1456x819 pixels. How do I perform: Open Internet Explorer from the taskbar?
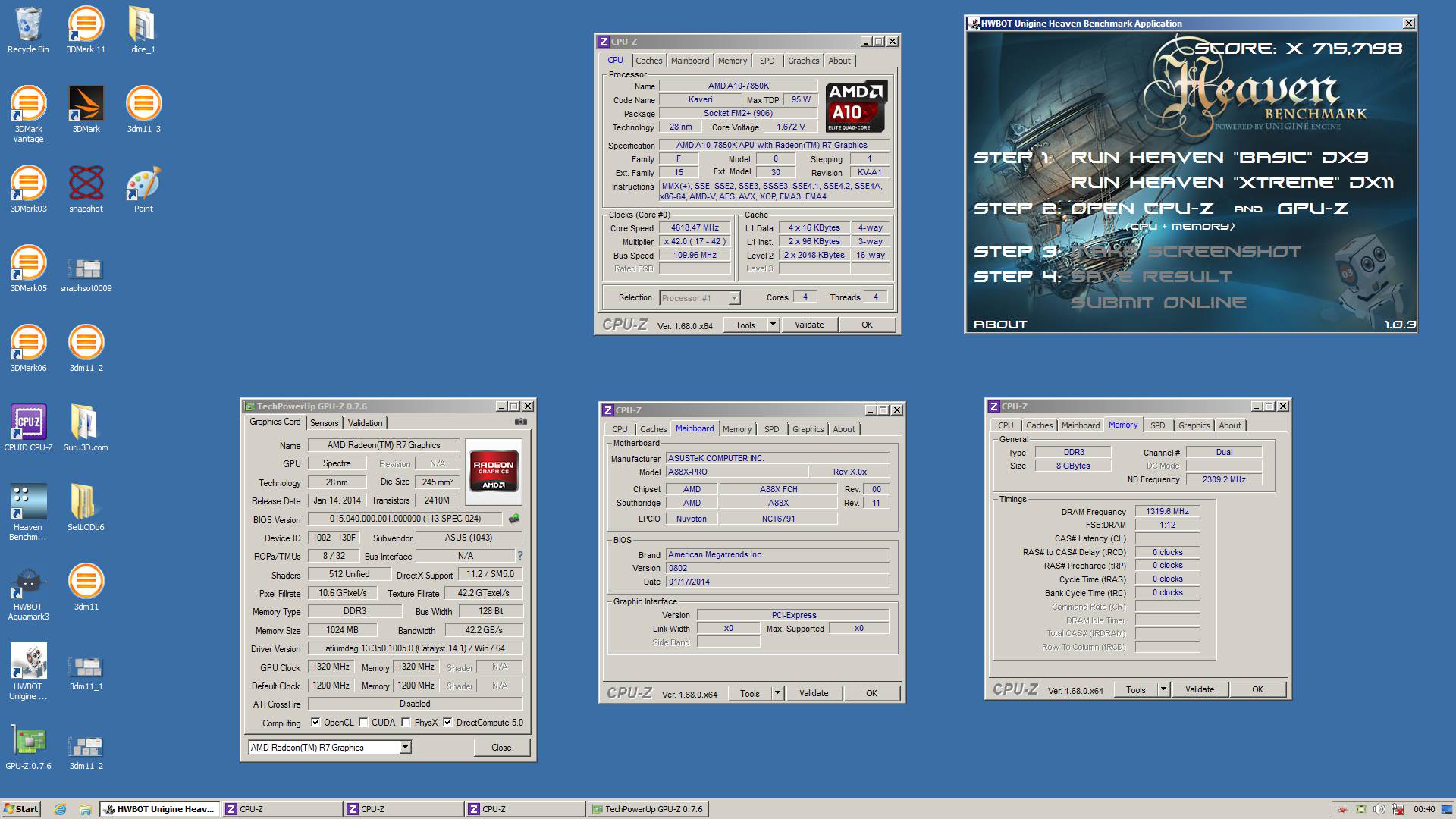coord(60,809)
